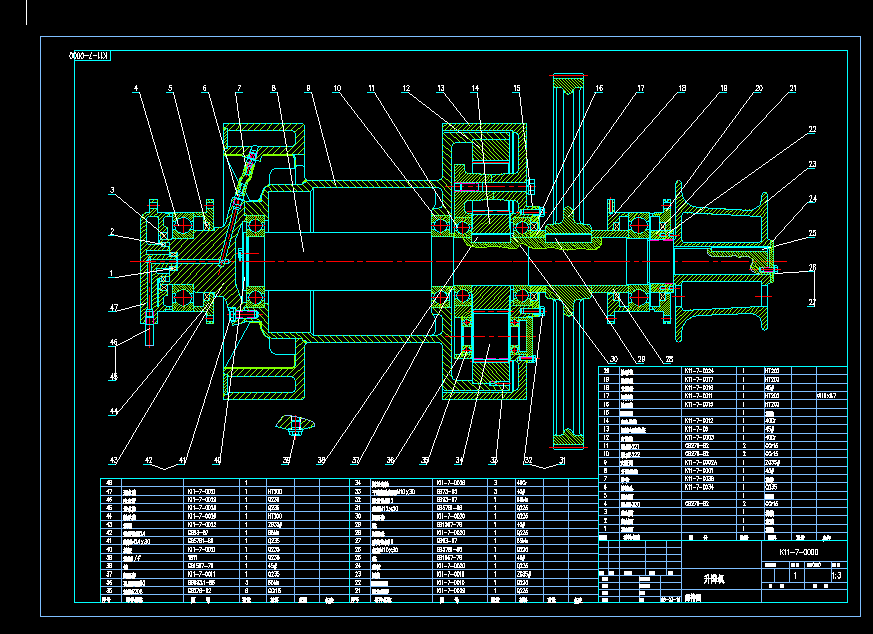The width and height of the screenshot is (873, 634).
Task: Select part balloon number 38
Action: [322, 461]
